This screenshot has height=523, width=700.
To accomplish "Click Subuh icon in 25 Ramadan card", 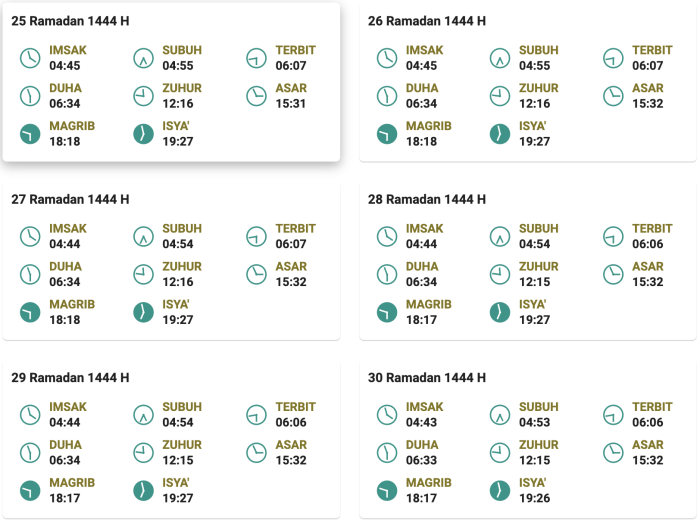I will pyautogui.click(x=144, y=58).
